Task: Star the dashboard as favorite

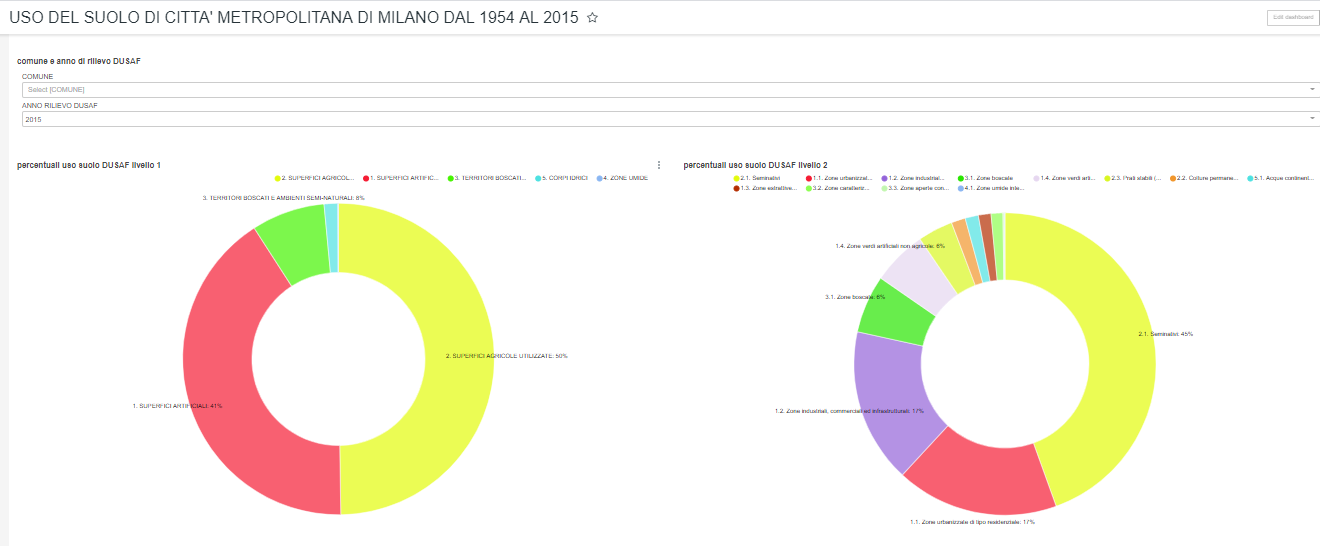Action: click(592, 18)
